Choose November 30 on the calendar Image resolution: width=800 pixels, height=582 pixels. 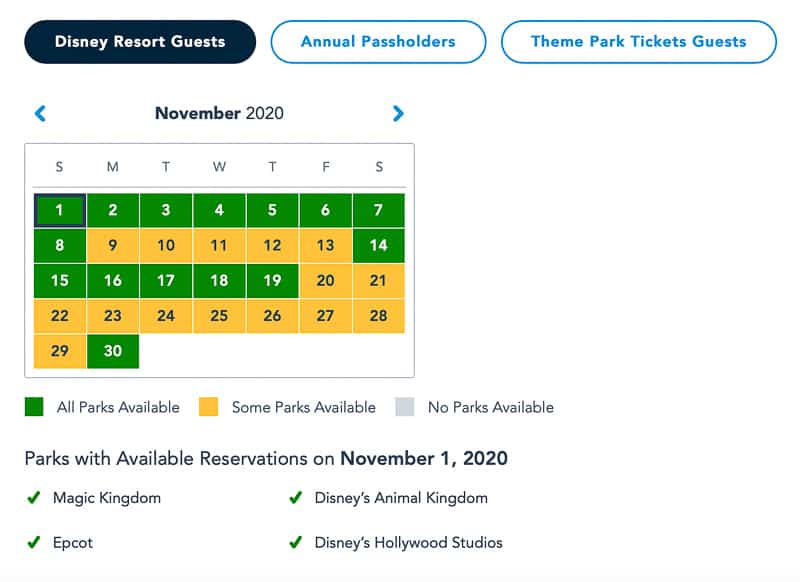click(x=112, y=351)
